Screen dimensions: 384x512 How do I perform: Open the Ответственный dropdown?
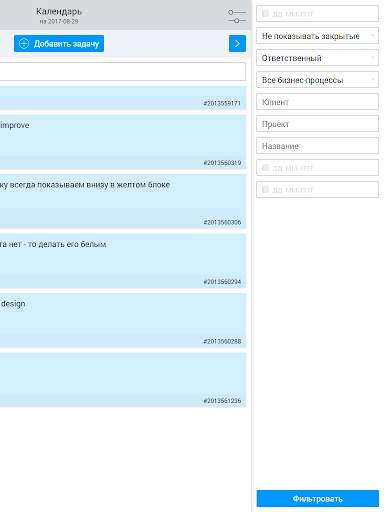point(317,58)
